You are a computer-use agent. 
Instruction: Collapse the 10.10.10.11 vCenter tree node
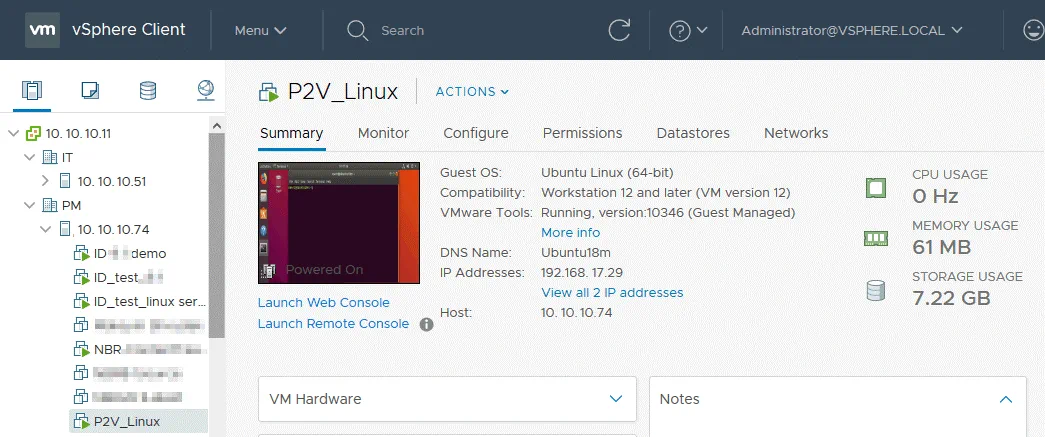coord(13,133)
